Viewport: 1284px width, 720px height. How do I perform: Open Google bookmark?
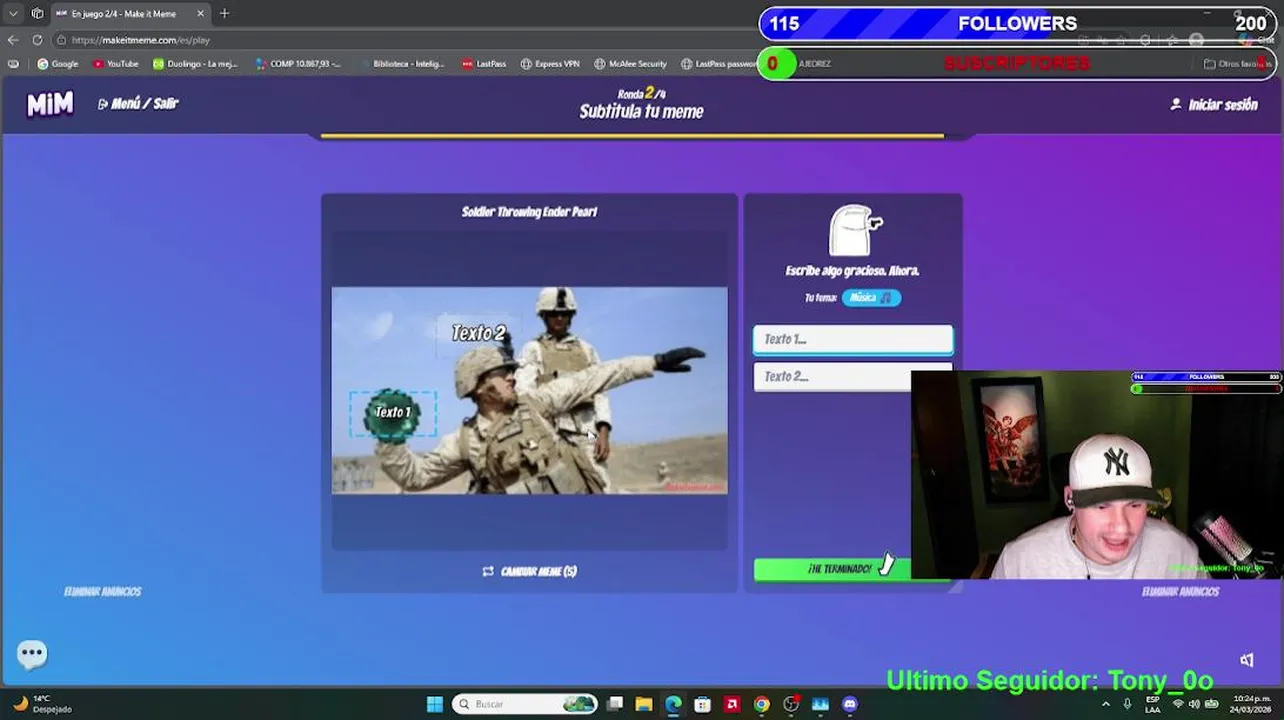(x=58, y=64)
